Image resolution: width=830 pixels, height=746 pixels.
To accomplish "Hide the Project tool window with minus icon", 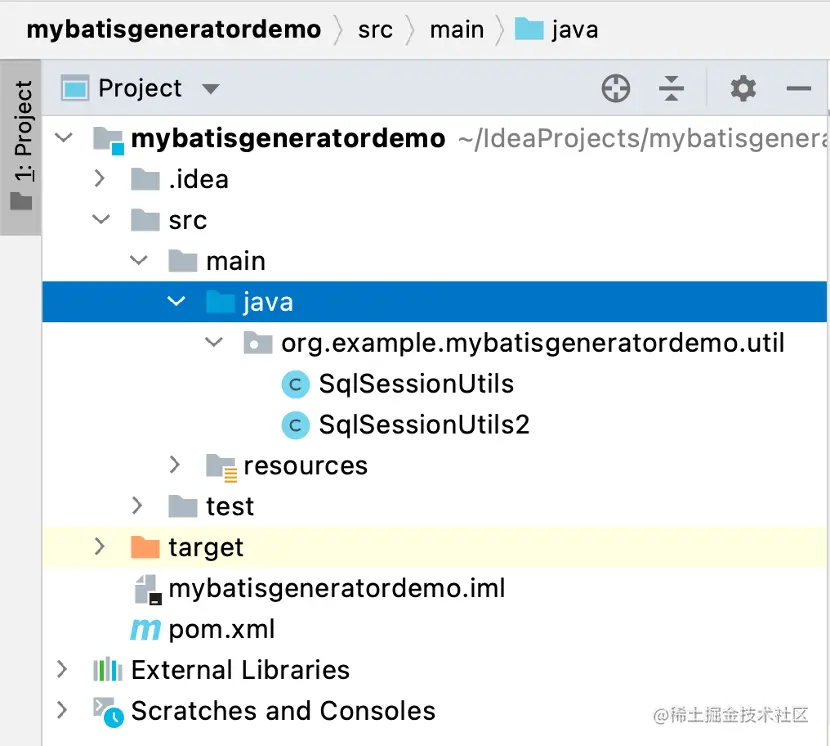I will [x=798, y=89].
